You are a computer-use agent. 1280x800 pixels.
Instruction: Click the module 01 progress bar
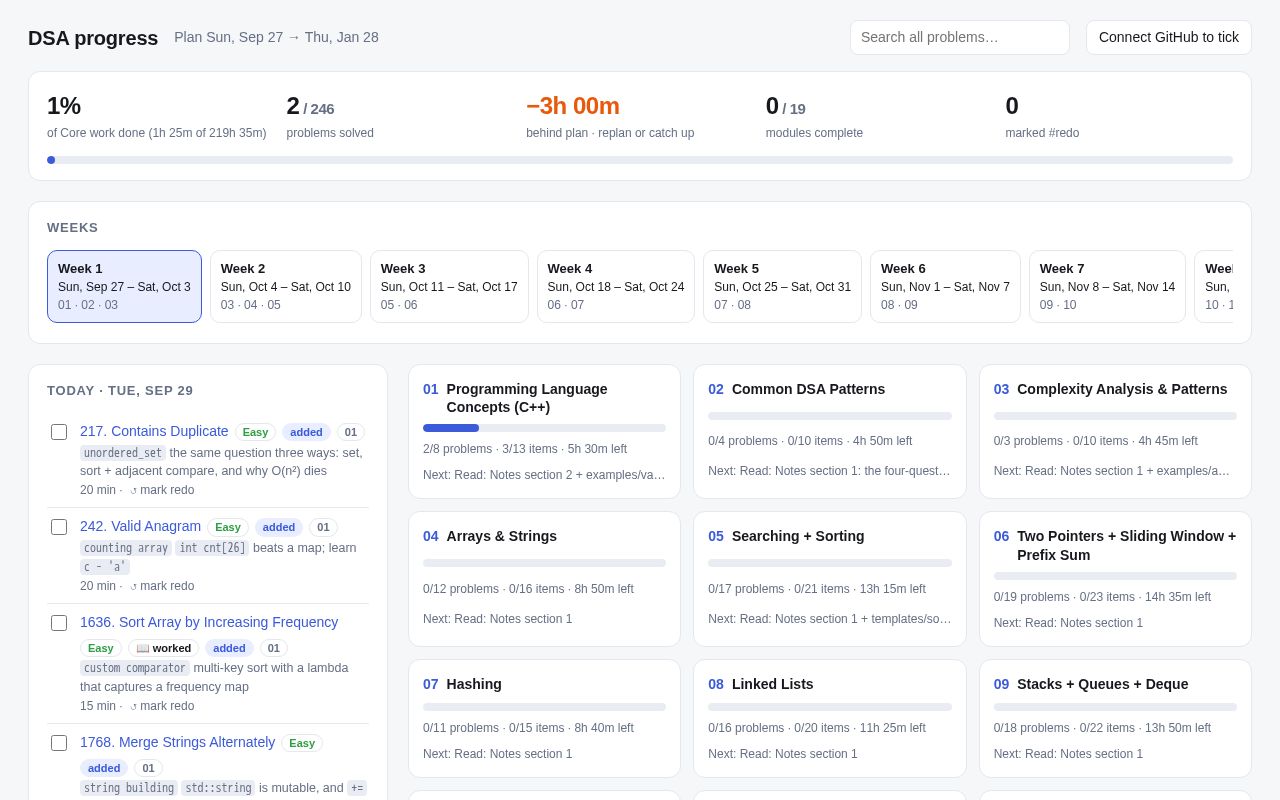tap(544, 428)
